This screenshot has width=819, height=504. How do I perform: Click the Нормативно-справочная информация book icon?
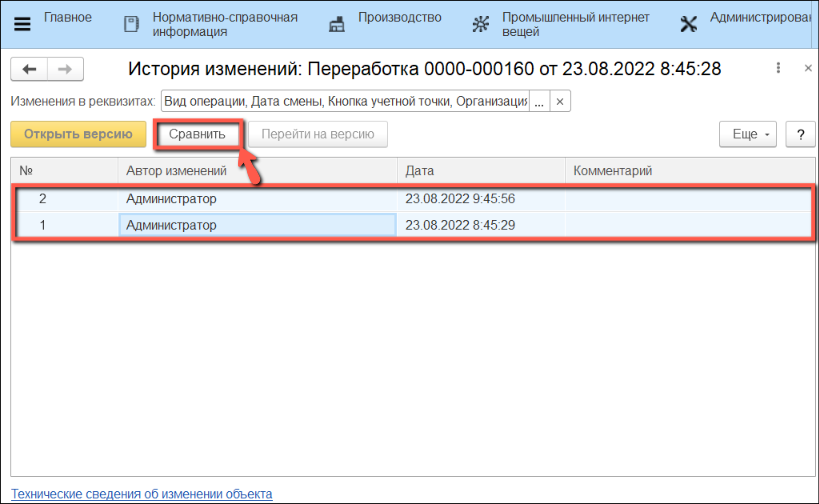(131, 24)
